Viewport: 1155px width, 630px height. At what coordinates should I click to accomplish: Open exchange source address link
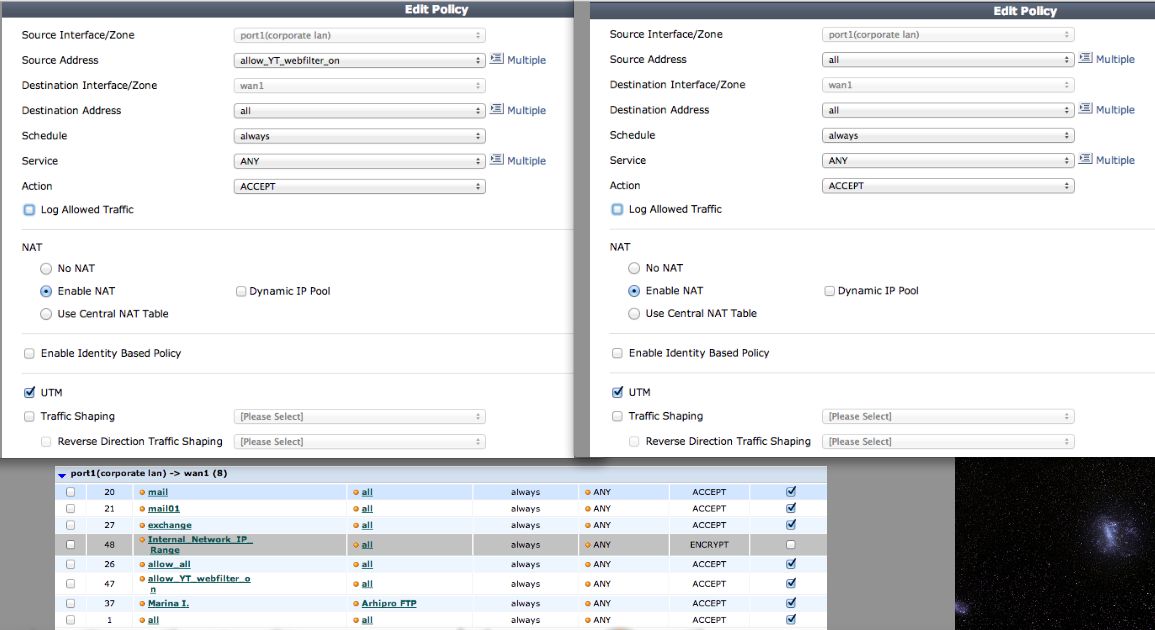(x=169, y=525)
